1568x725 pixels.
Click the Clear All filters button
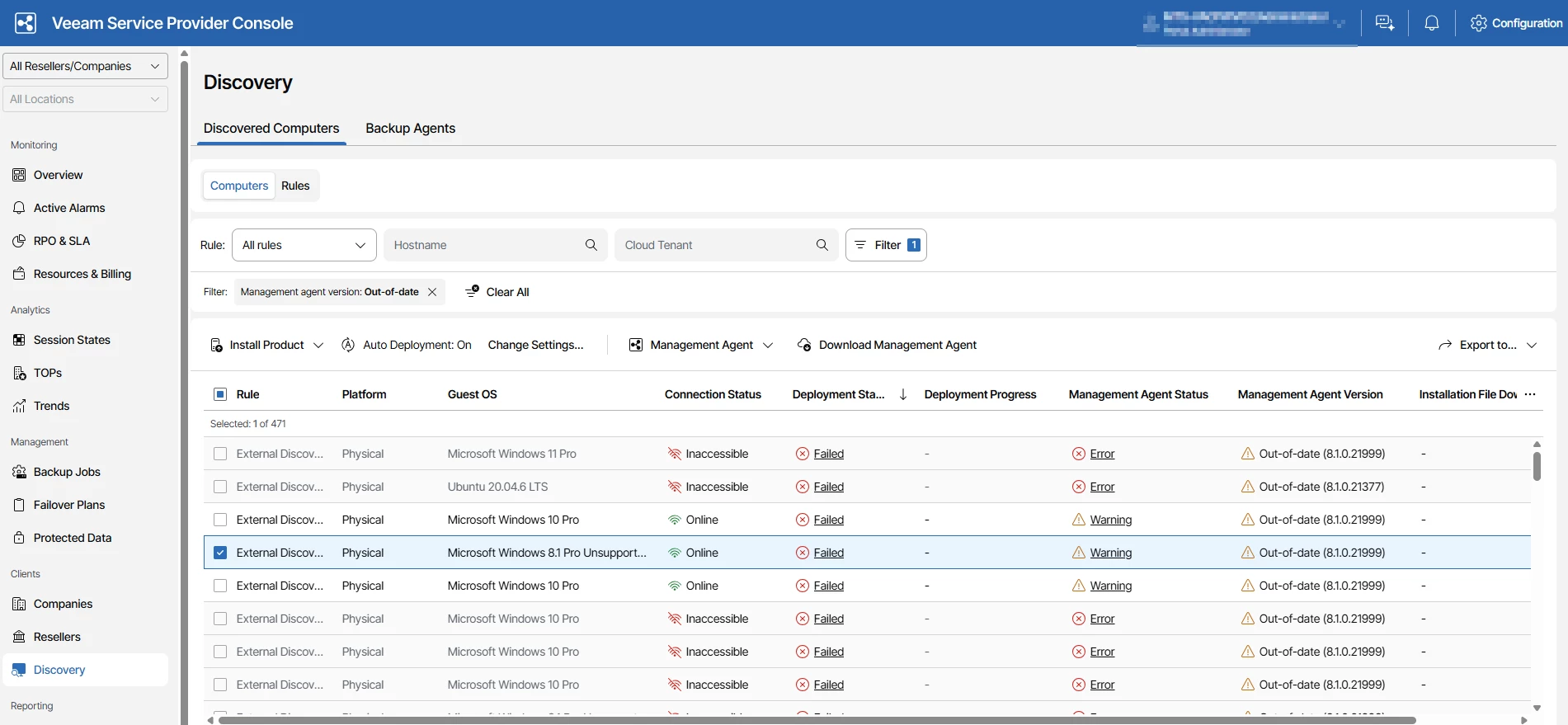point(497,292)
